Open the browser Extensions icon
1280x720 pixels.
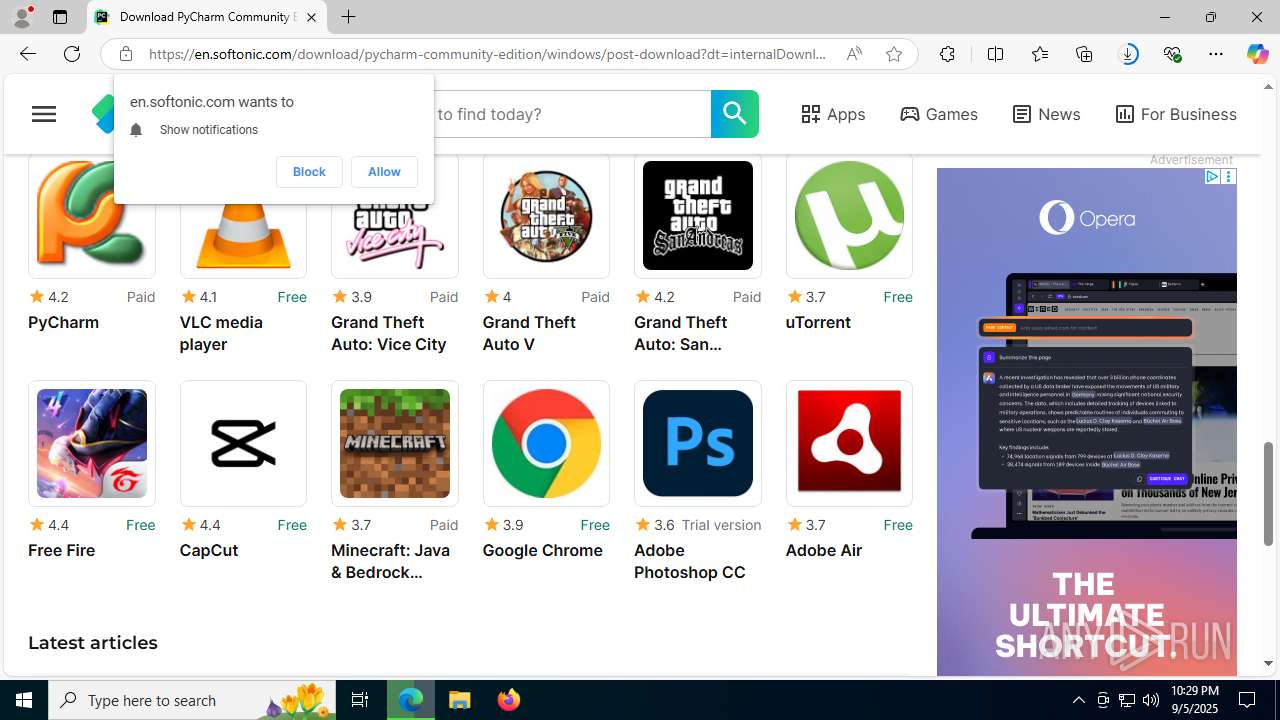947,54
